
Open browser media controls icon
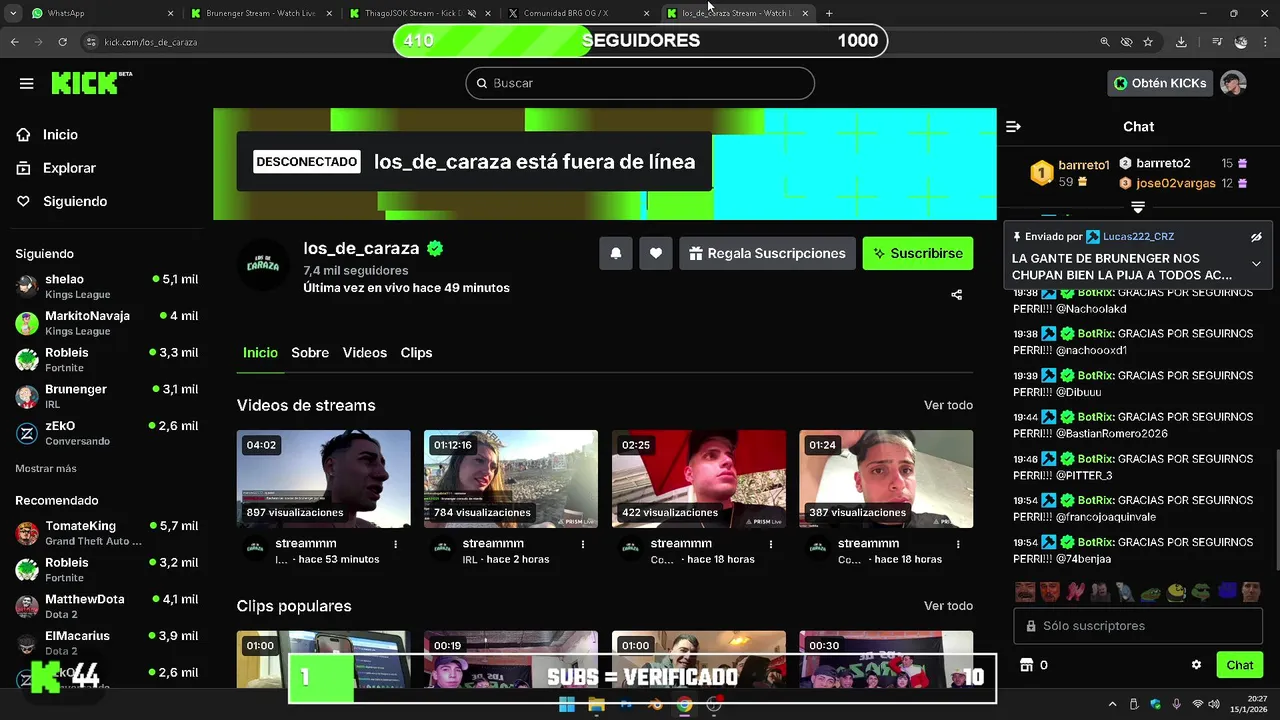[x=1217, y=42]
